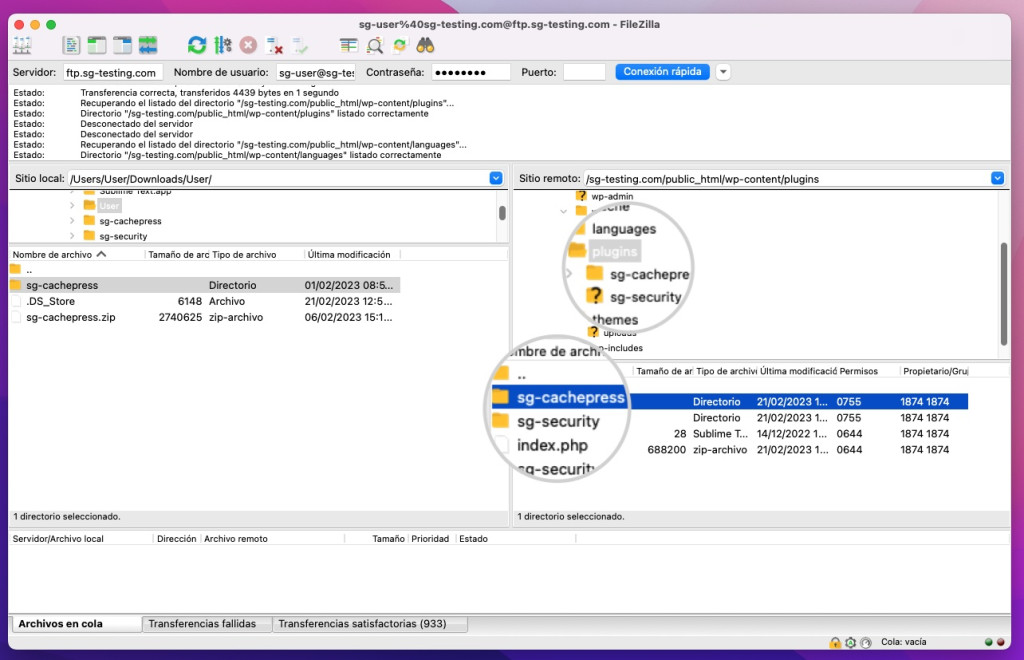Switch to the Archivos en cola tab

(76, 624)
